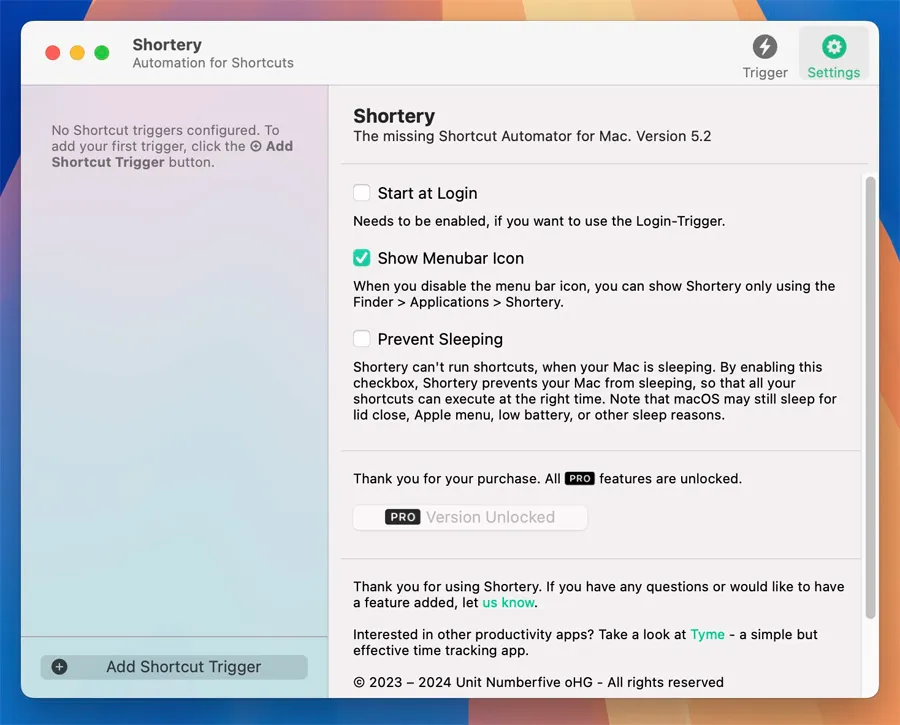This screenshot has height=725, width=900.
Task: Click the Settings gear icon
Action: coord(833,46)
